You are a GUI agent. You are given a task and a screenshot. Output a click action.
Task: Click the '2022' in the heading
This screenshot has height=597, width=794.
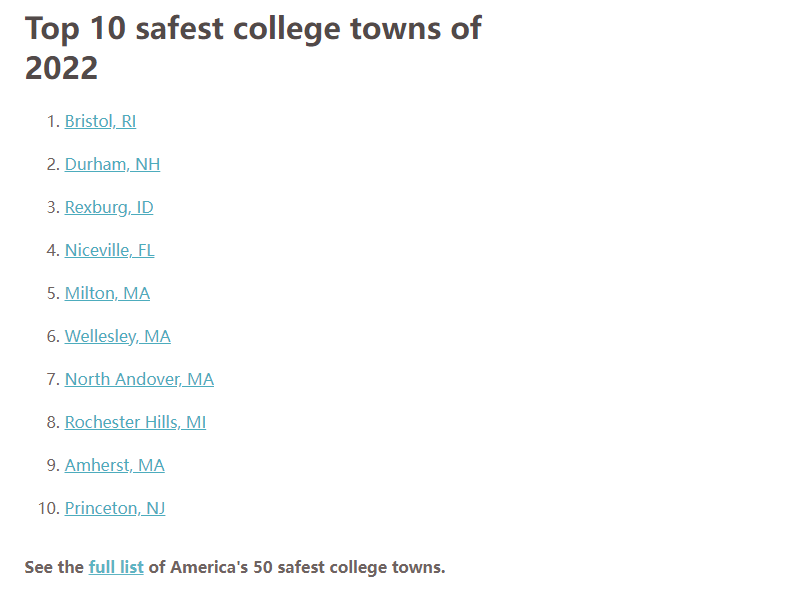coord(61,68)
